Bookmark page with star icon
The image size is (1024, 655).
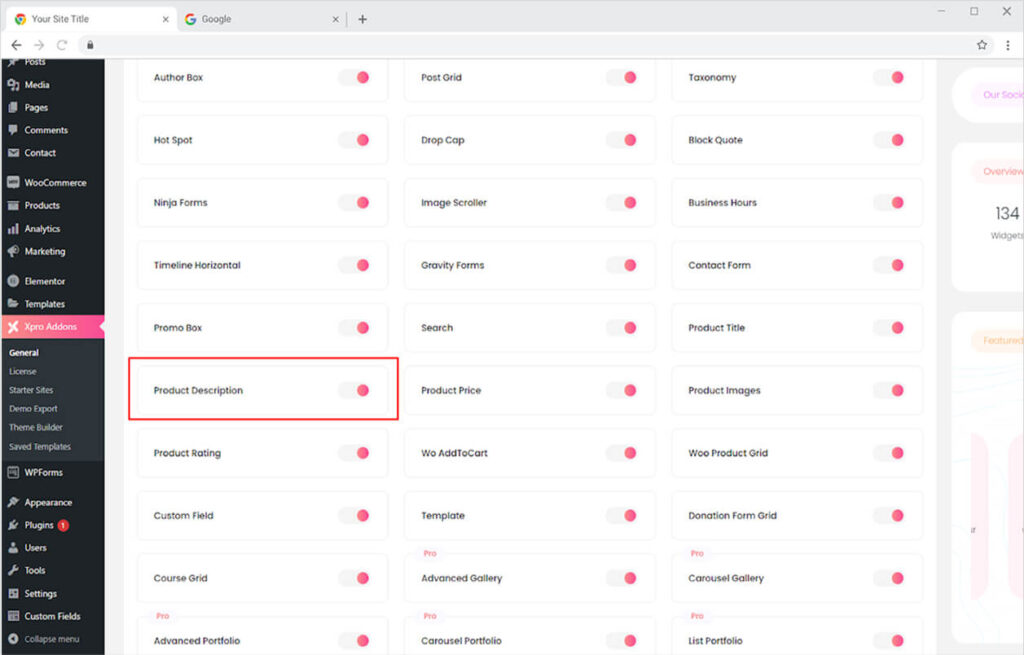[982, 45]
